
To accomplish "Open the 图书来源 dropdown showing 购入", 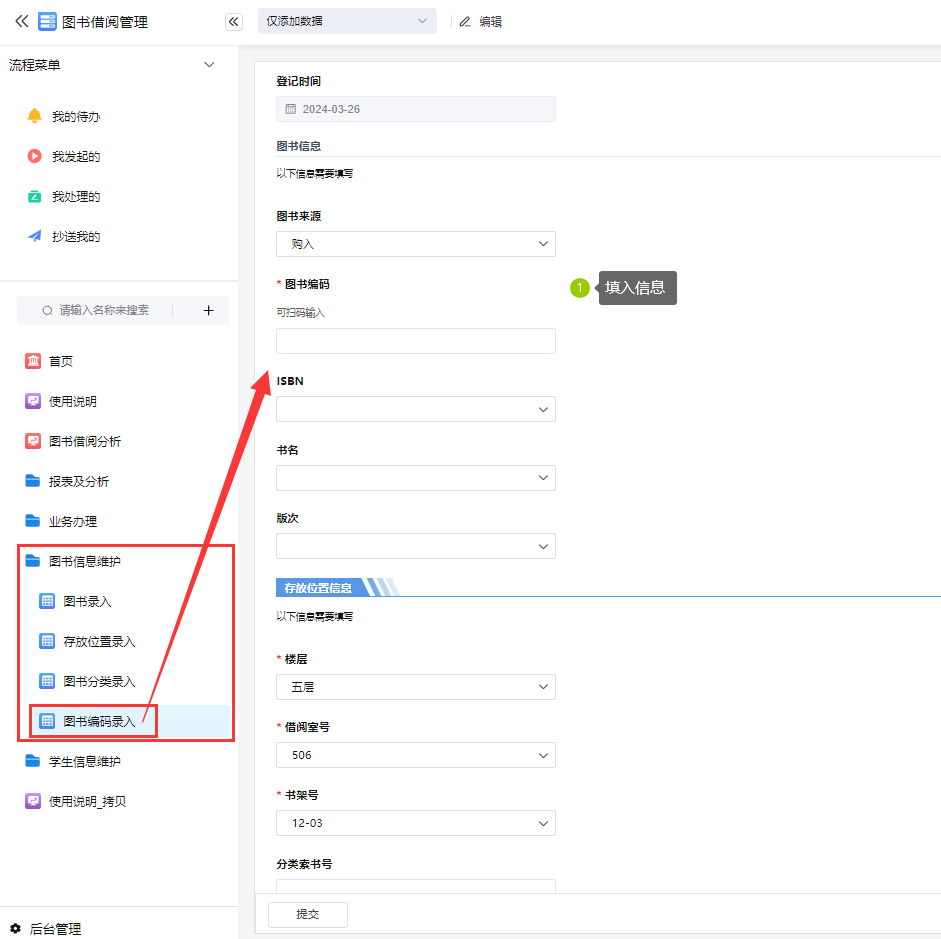I will click(x=416, y=244).
